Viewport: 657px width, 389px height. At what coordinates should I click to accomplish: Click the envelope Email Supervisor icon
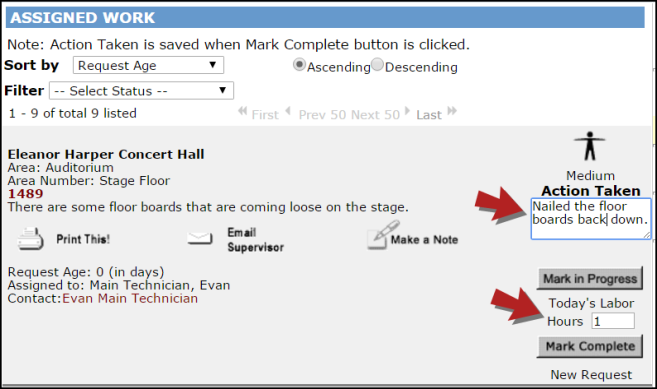[200, 238]
